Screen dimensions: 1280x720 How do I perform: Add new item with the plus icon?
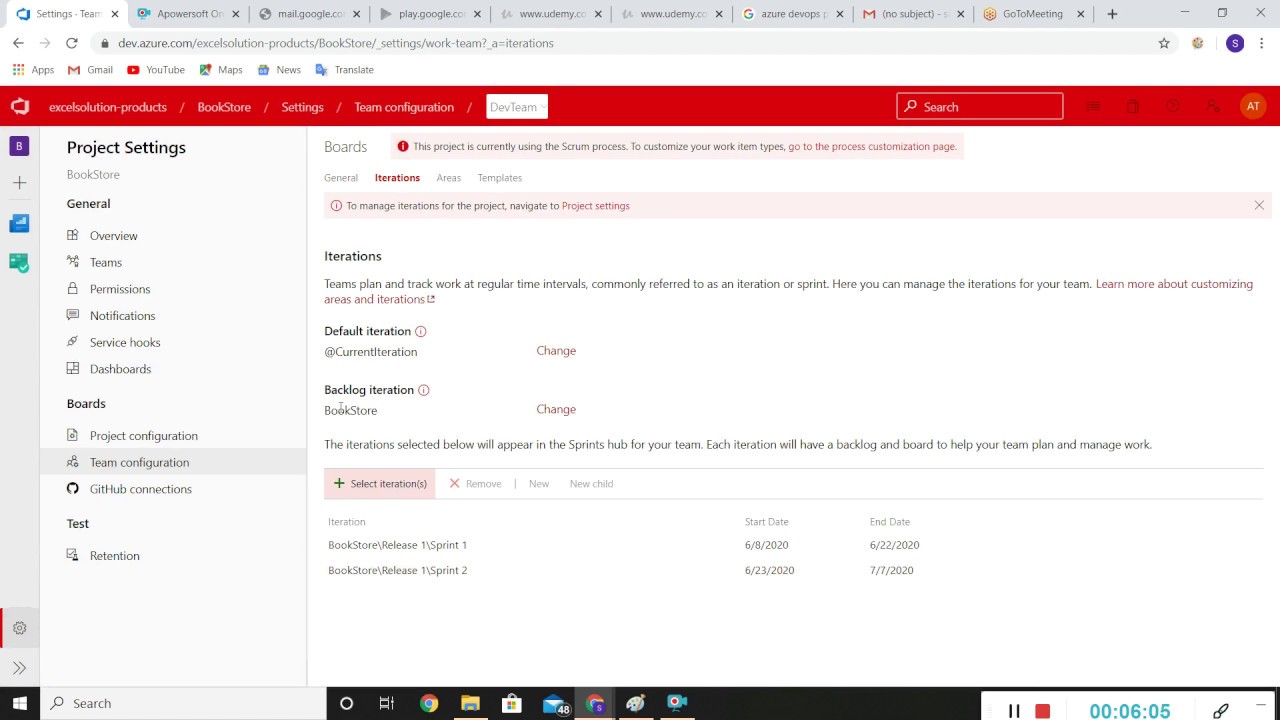tap(19, 183)
